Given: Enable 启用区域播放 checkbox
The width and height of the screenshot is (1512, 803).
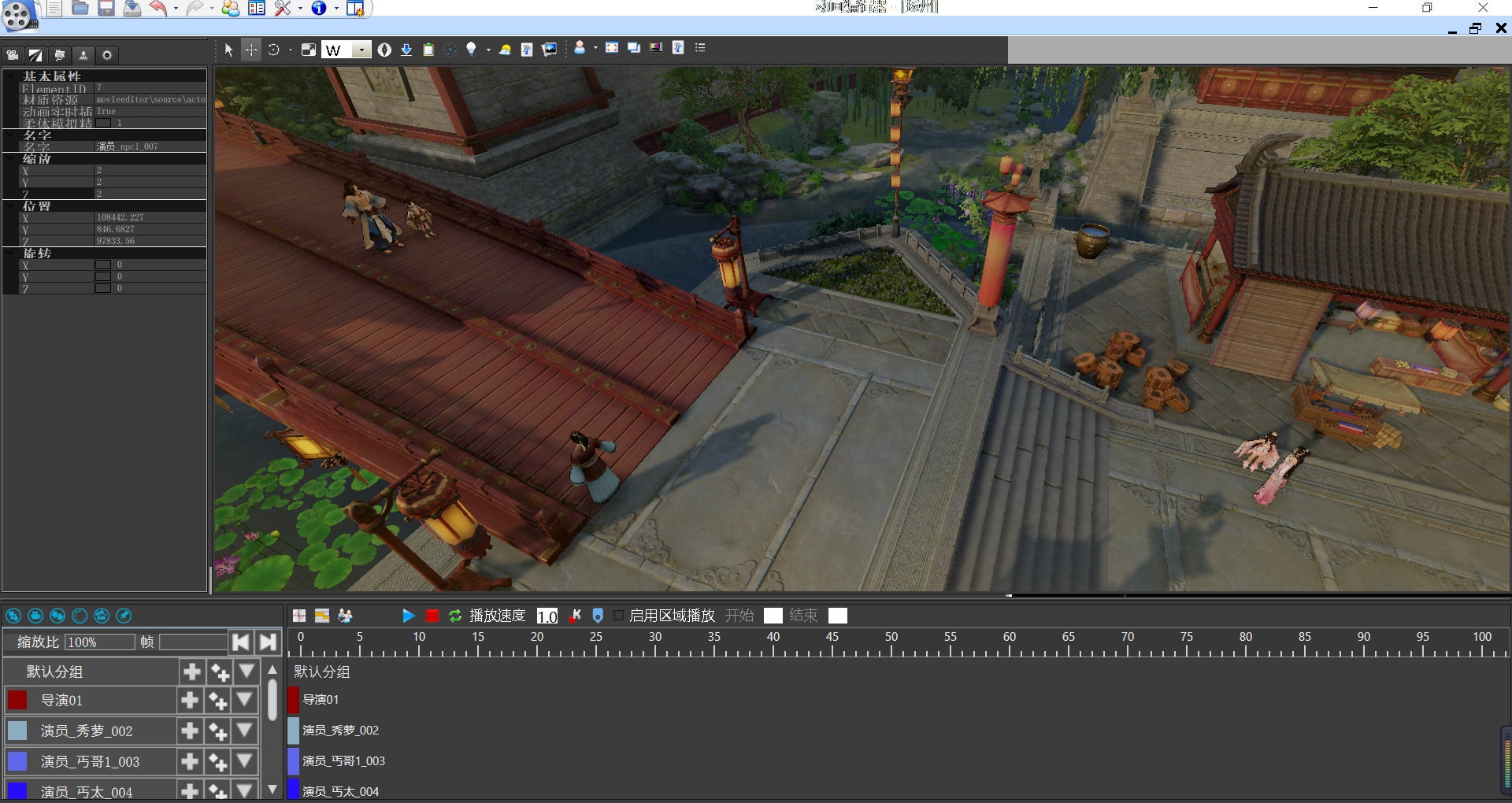Looking at the screenshot, I should pyautogui.click(x=618, y=616).
